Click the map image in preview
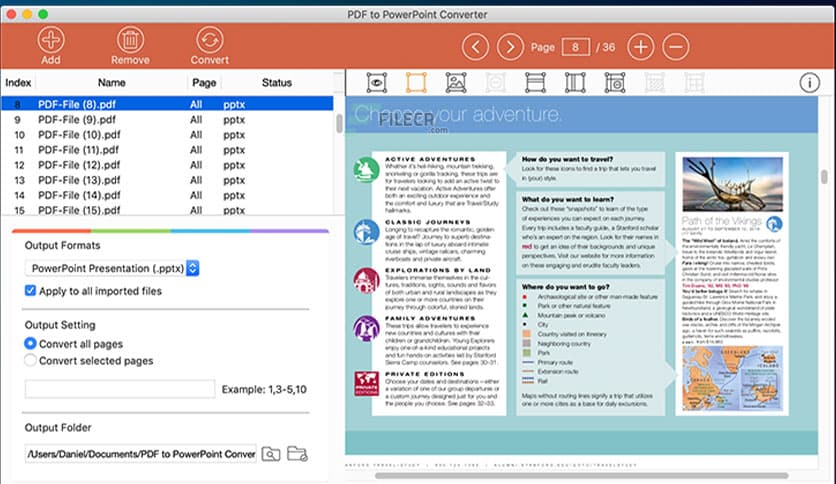Image resolution: width=836 pixels, height=484 pixels. click(x=733, y=377)
